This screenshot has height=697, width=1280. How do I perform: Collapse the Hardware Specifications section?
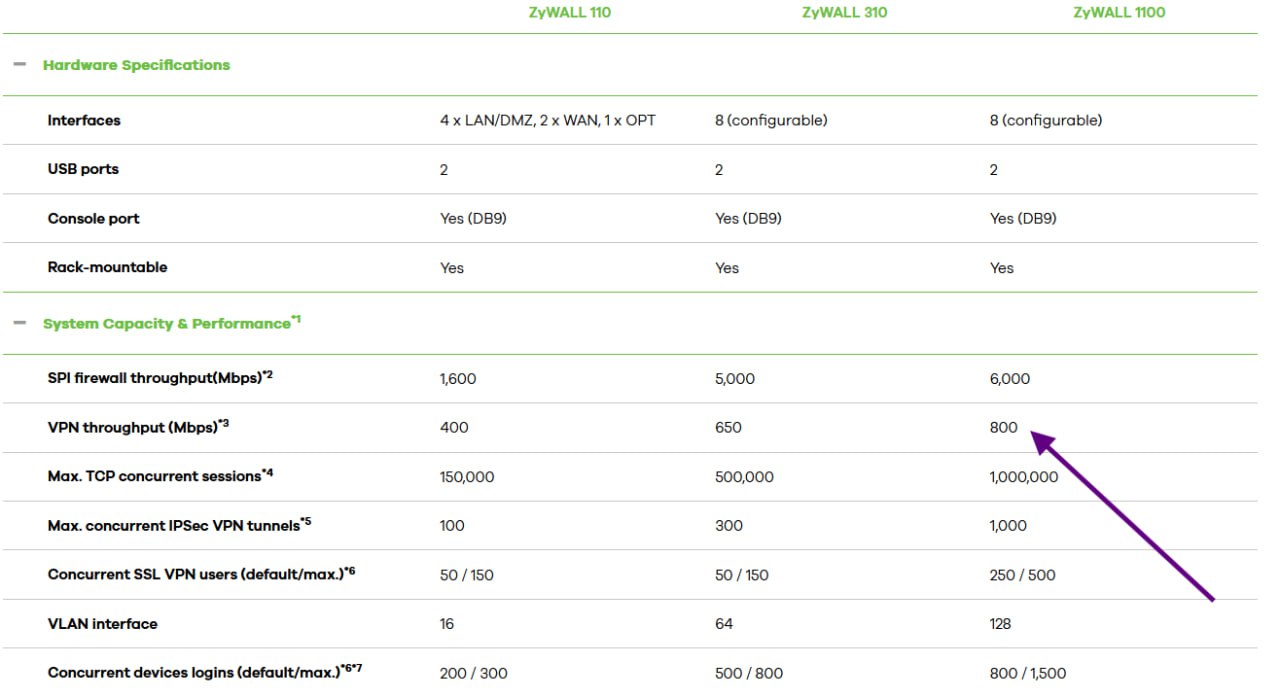click(20, 65)
